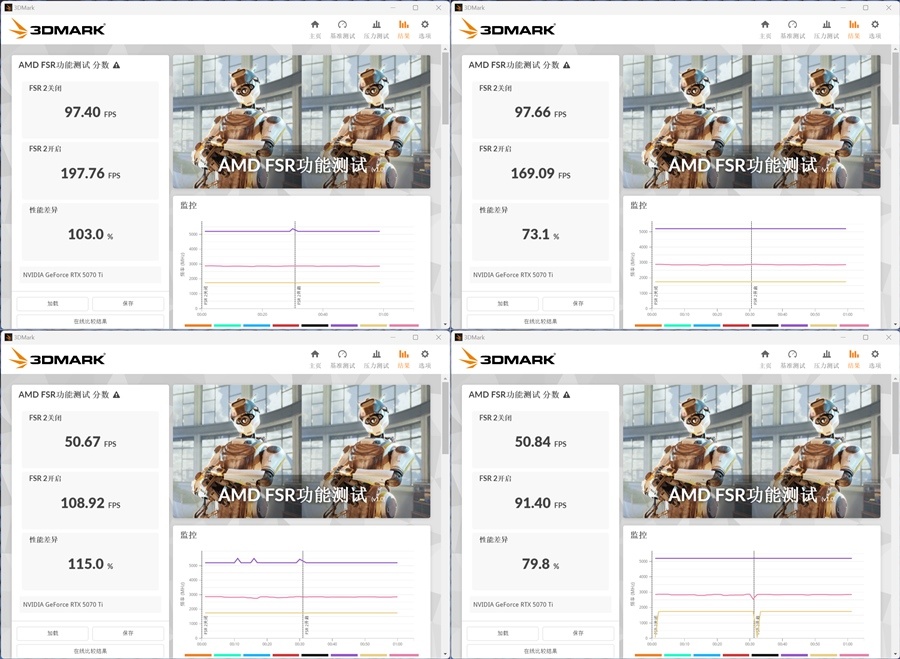Click the warning triangle in the 50.67 FPS window
Viewport: 900px width, 659px height.
pyautogui.click(x=117, y=395)
